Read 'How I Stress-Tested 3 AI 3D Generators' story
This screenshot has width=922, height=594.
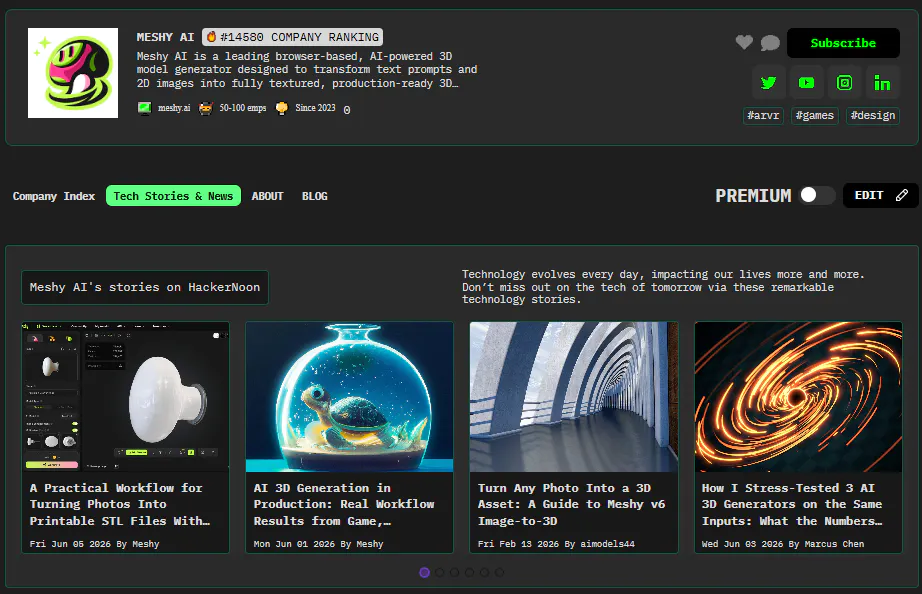pyautogui.click(x=792, y=504)
